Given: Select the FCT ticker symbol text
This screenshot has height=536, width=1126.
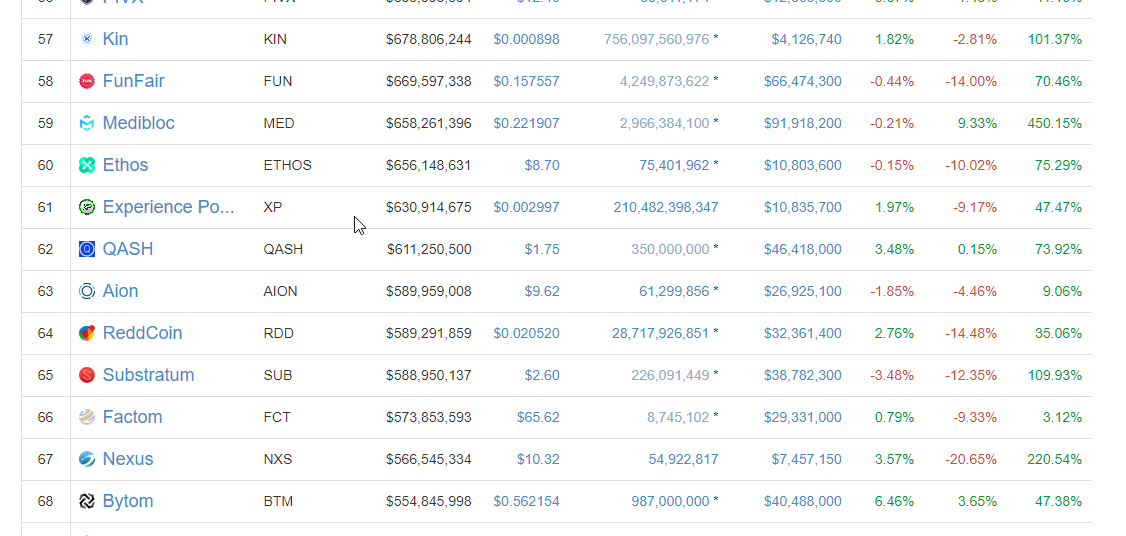Looking at the screenshot, I should [277, 417].
